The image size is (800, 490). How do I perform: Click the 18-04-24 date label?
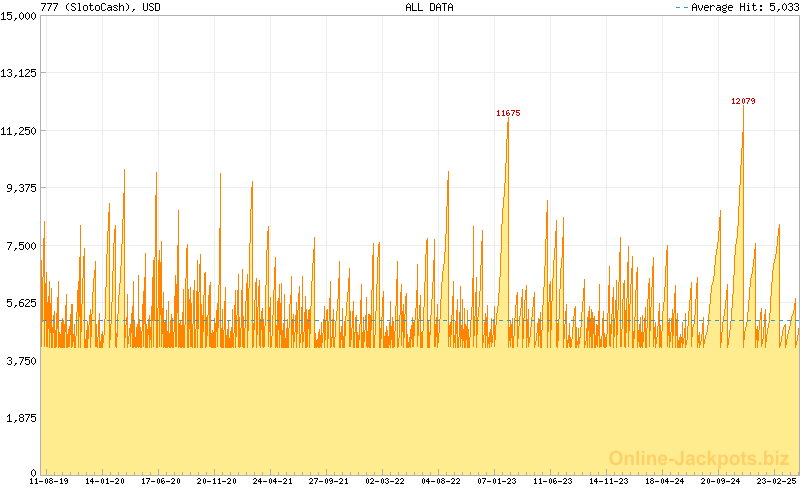[x=664, y=481]
